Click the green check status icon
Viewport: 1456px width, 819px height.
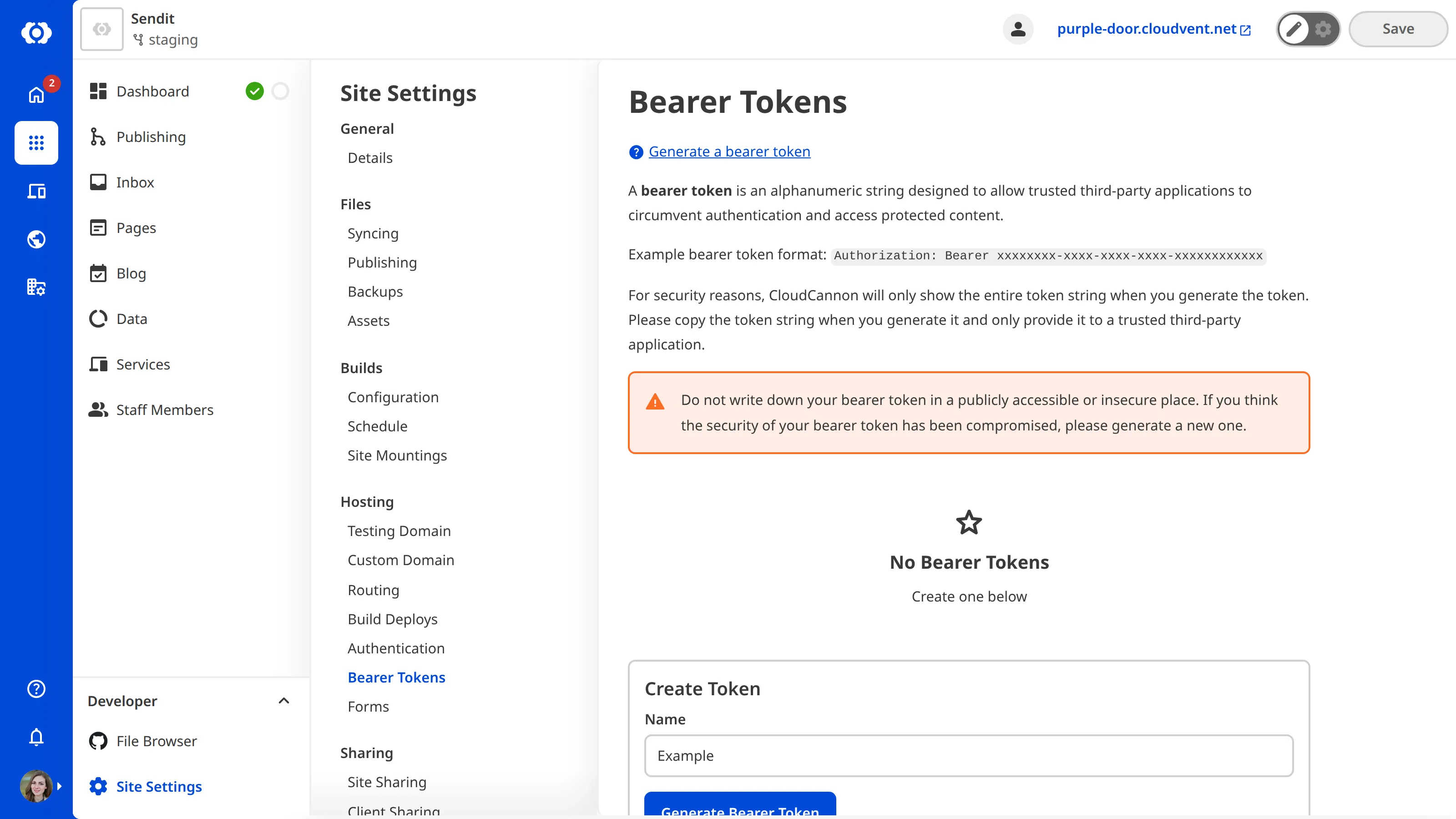point(254,91)
